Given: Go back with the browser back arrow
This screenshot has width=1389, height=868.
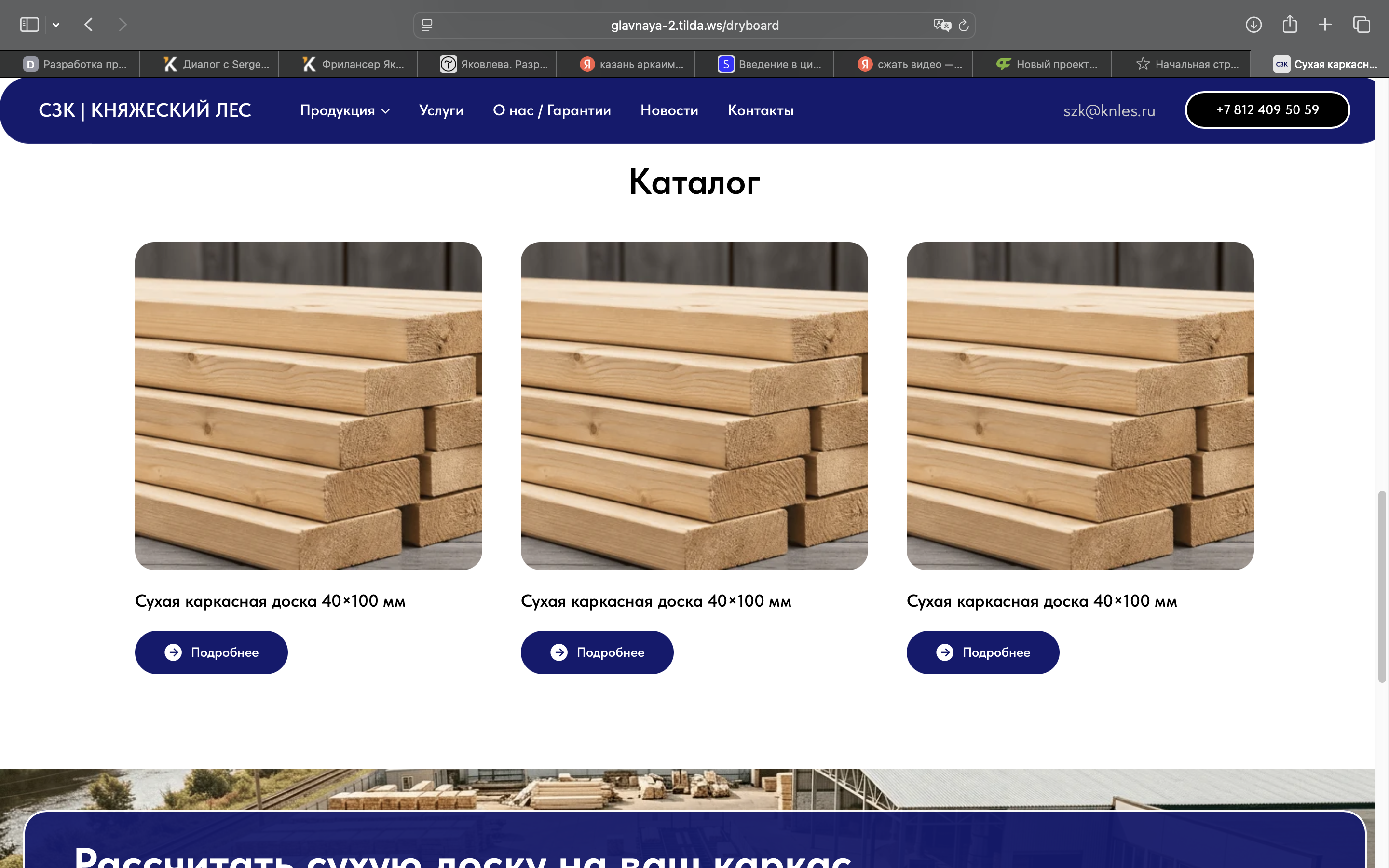Looking at the screenshot, I should 88,25.
